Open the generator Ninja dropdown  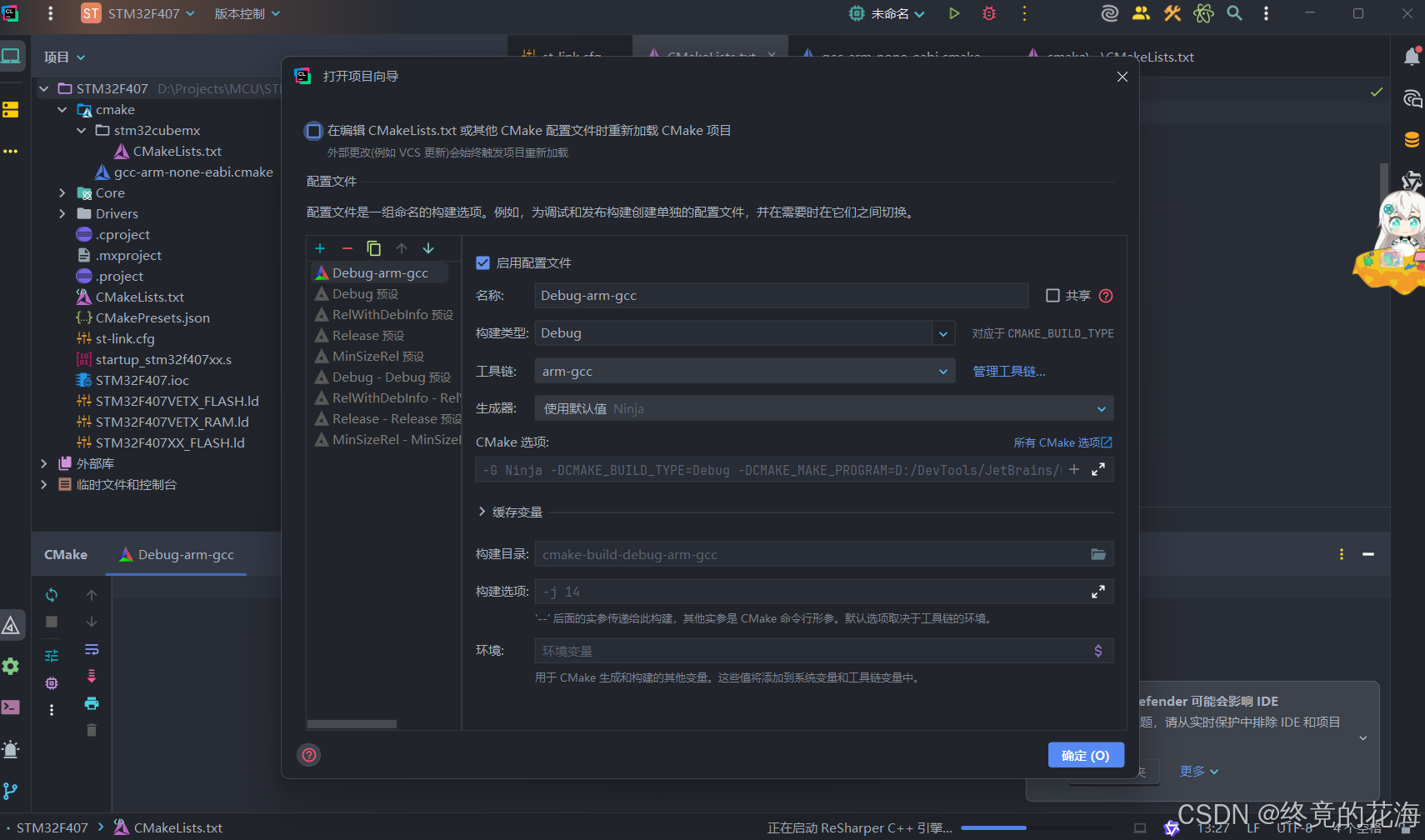click(x=824, y=409)
